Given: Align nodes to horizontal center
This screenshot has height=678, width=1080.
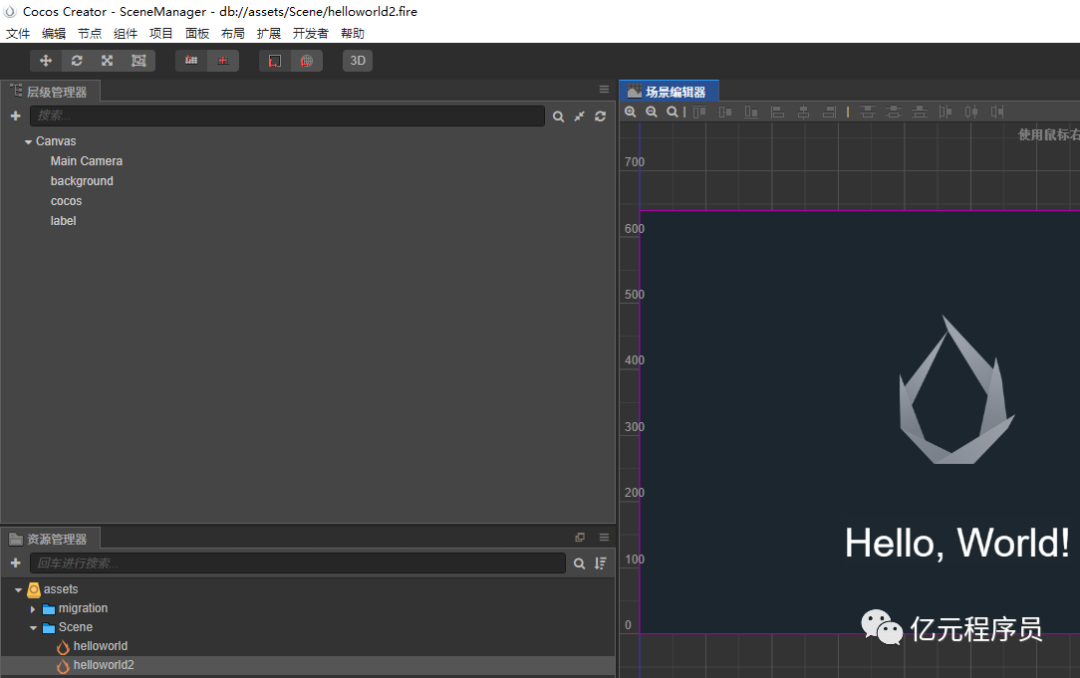Looking at the screenshot, I should [x=803, y=112].
